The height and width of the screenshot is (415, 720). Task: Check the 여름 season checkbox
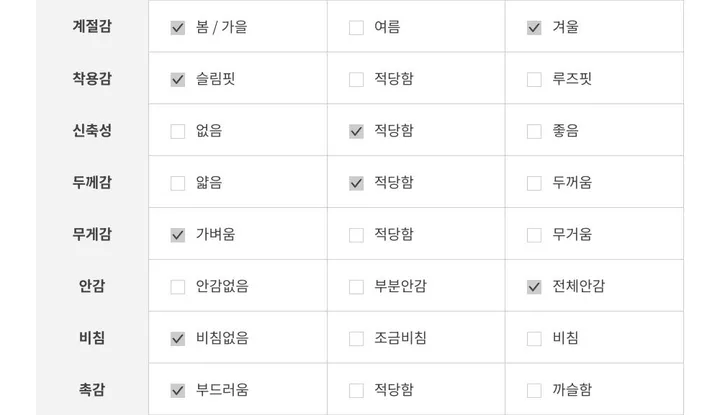click(356, 28)
